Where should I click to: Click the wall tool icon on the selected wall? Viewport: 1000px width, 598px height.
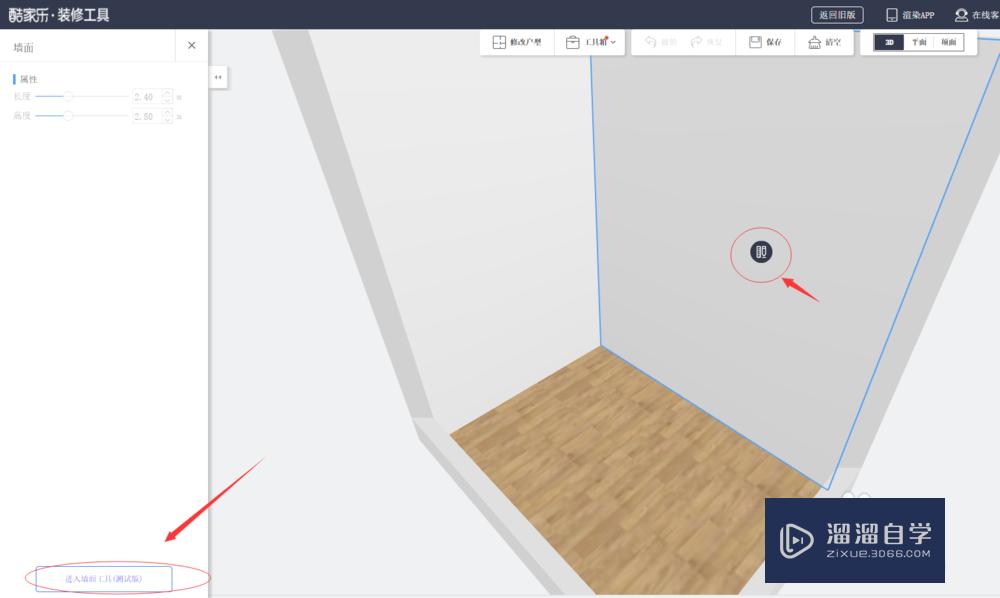[x=761, y=252]
